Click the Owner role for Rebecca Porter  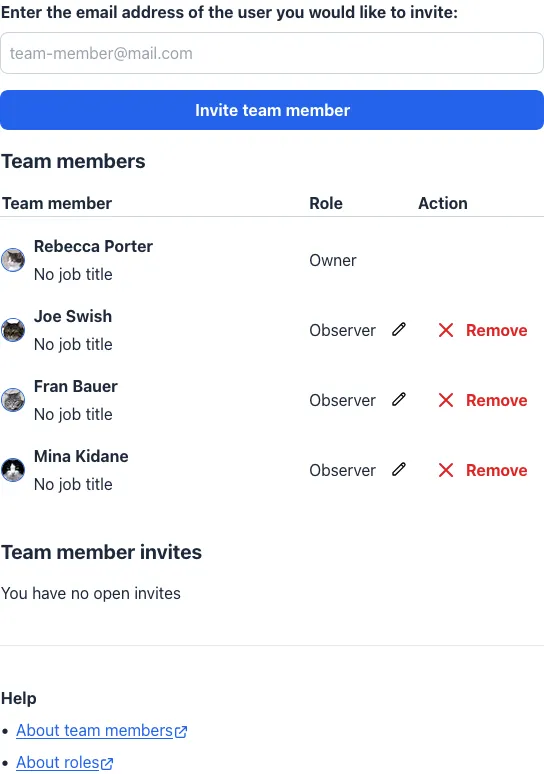333,261
